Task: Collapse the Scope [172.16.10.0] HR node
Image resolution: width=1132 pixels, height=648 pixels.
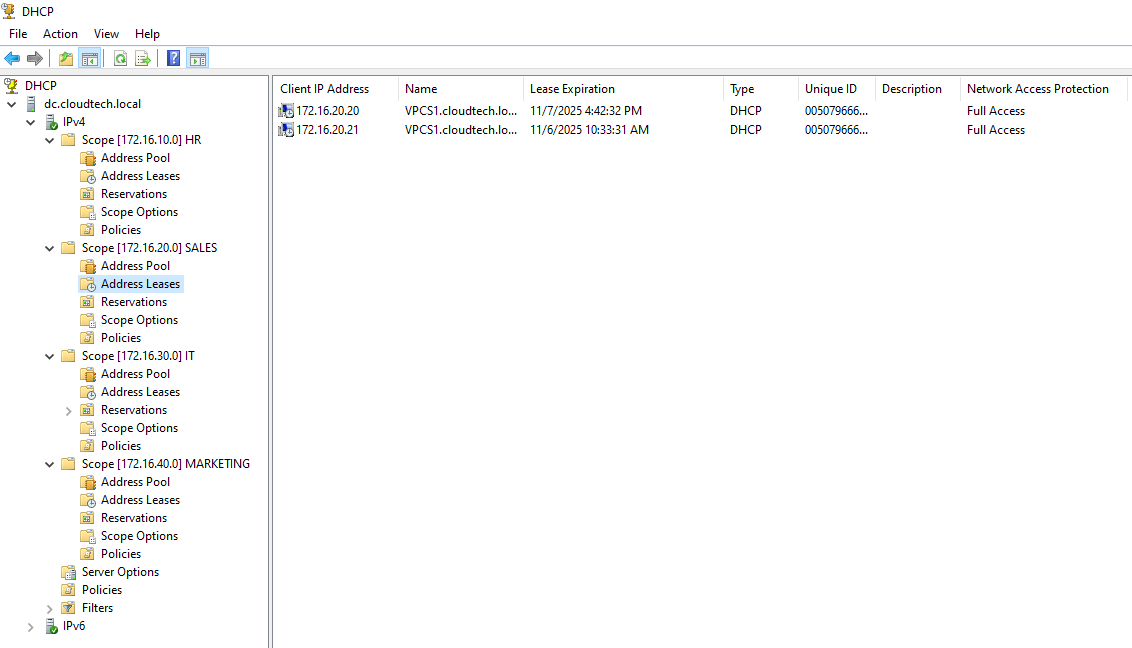Action: click(x=50, y=140)
